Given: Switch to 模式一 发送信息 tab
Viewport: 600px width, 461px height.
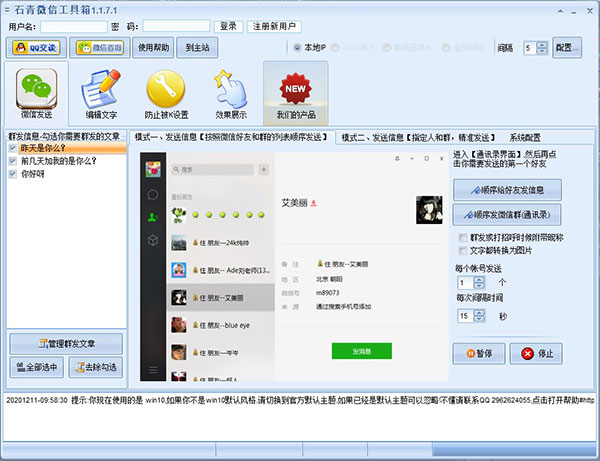Looking at the screenshot, I should click(x=232, y=137).
